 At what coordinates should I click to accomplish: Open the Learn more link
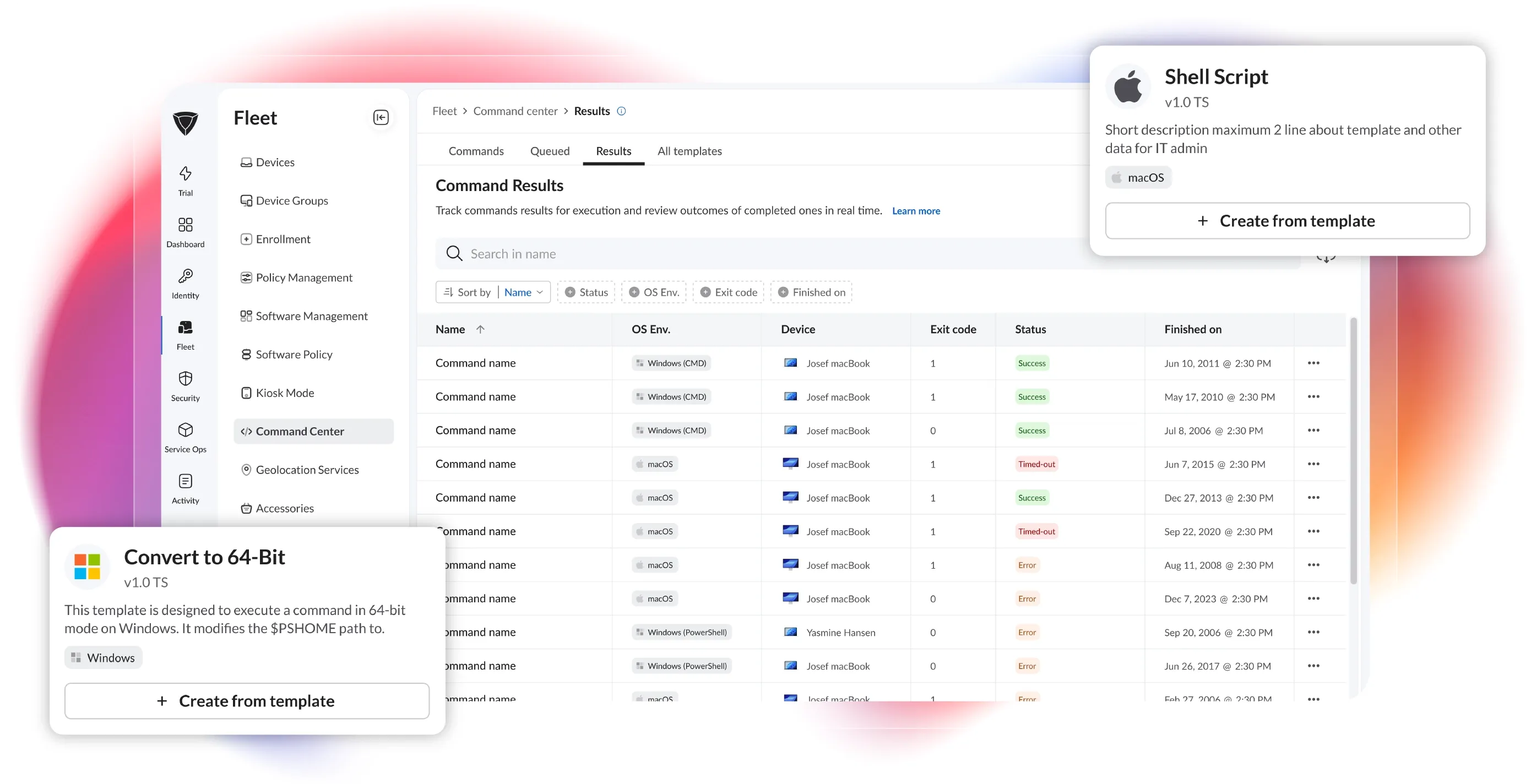916,211
